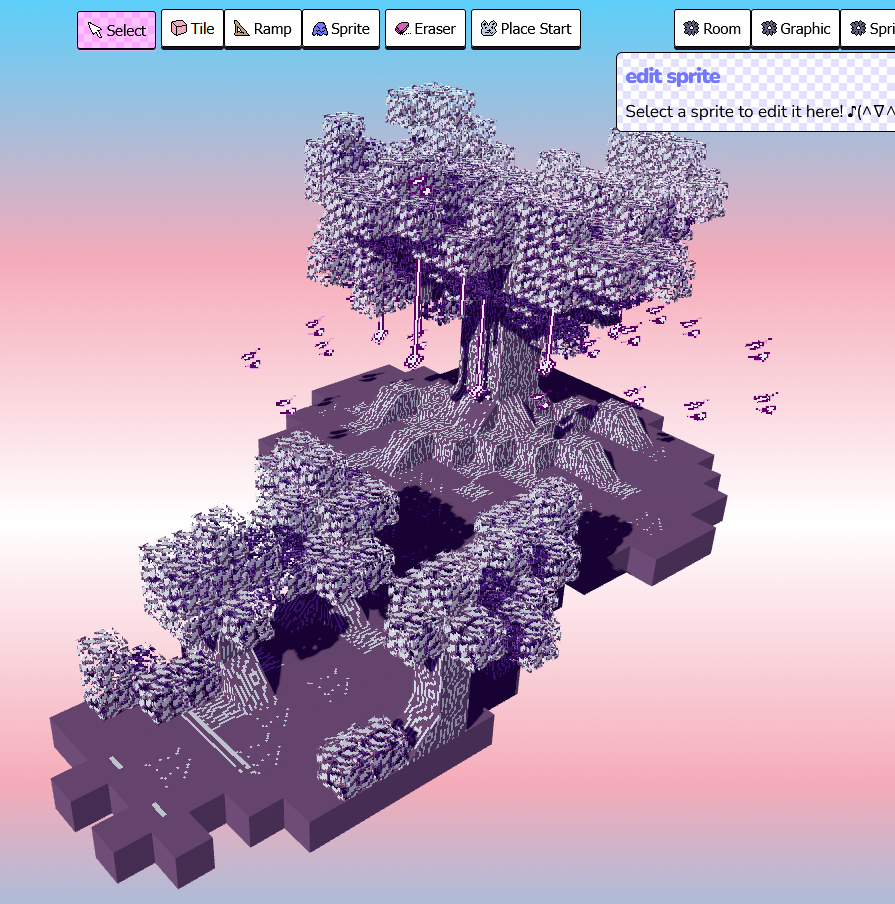Click the "edit sprite" panel heading

(672, 76)
